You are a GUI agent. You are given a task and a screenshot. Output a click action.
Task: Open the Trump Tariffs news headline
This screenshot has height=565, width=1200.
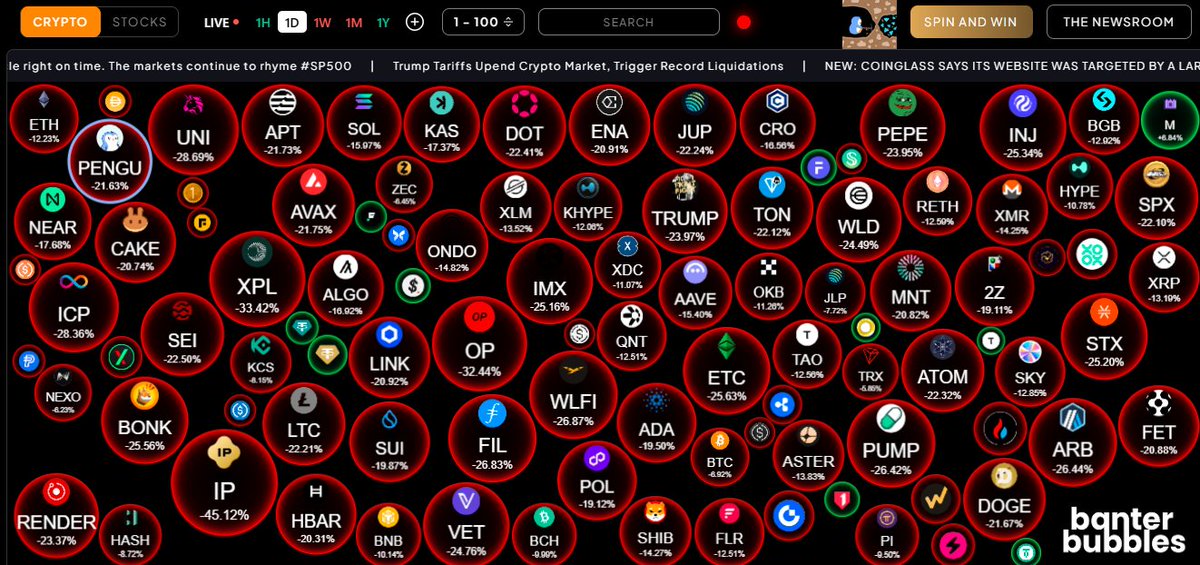[588, 66]
